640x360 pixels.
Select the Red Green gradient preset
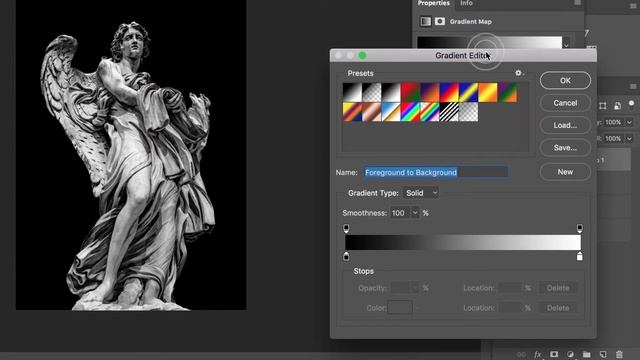coord(410,92)
